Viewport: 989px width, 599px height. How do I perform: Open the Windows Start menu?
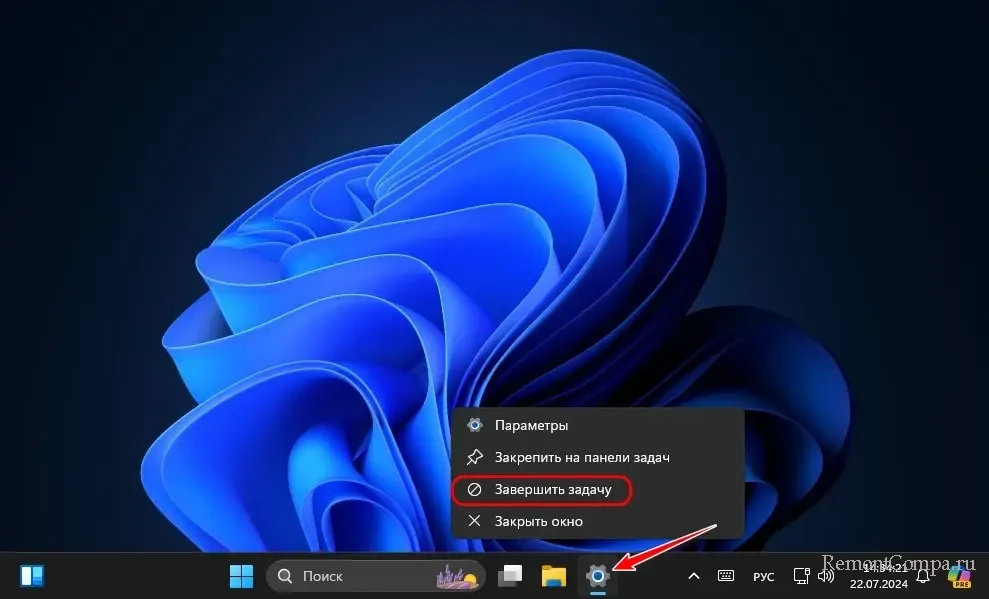pyautogui.click(x=241, y=576)
